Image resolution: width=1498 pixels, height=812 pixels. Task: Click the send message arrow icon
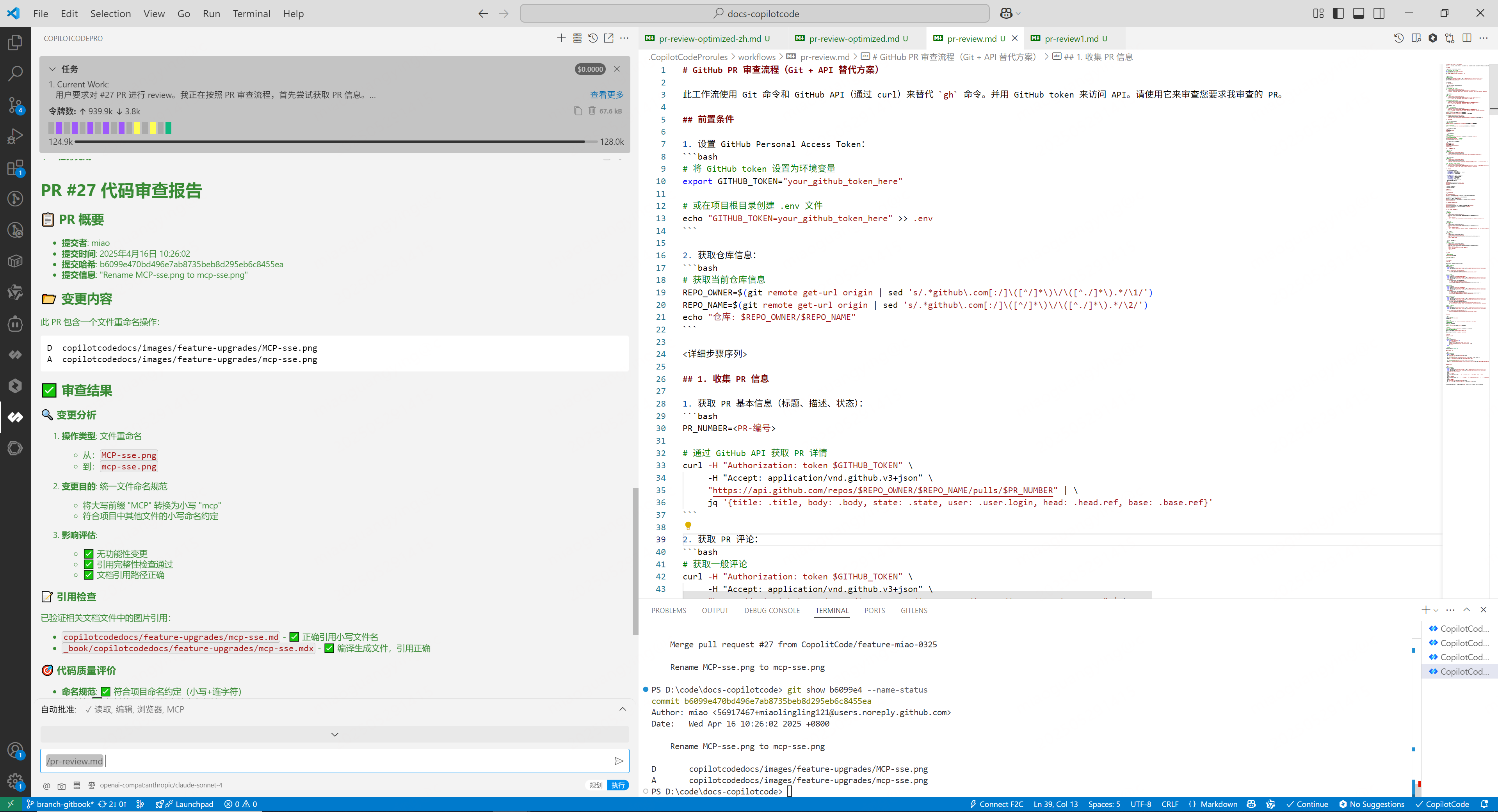coord(619,761)
